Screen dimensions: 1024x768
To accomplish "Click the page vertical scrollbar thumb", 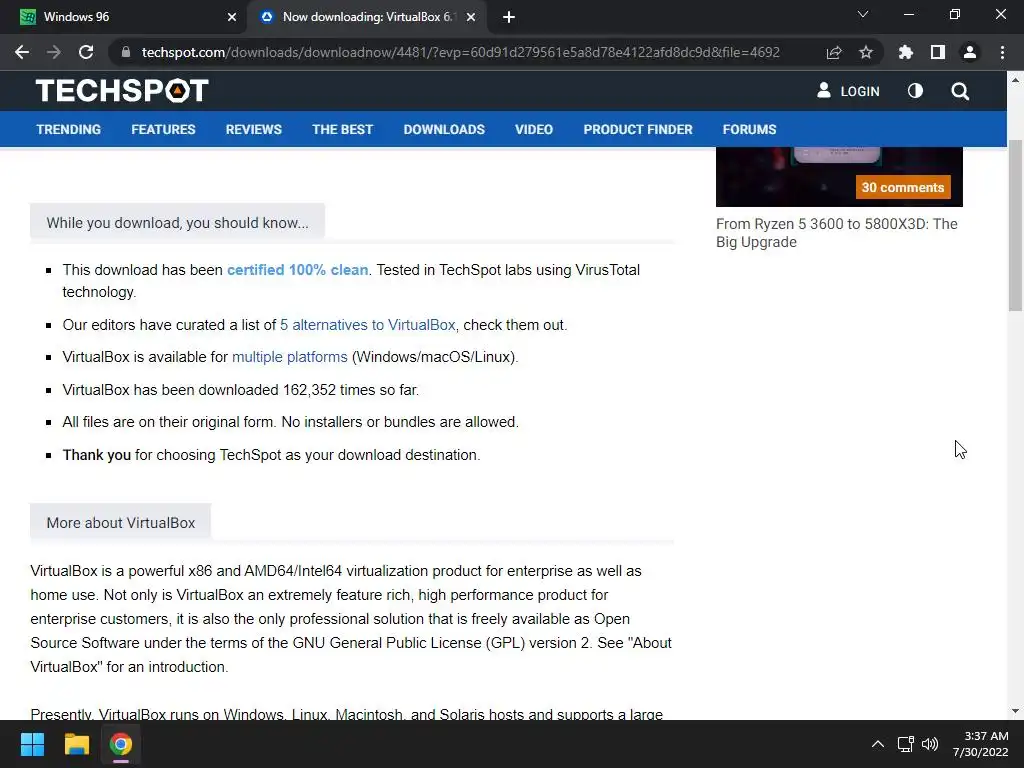I will click(x=1015, y=225).
